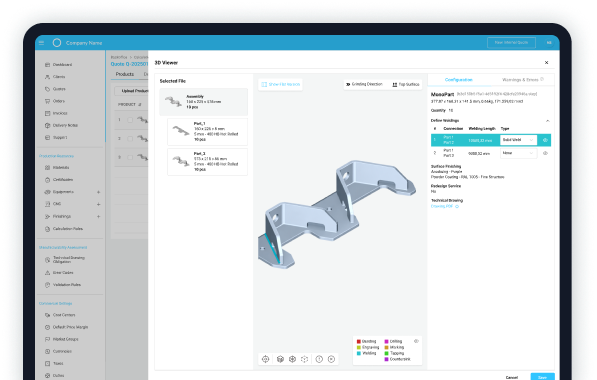Close the 3D Viewer dialog
This screenshot has width=597, height=380.
[546, 62]
